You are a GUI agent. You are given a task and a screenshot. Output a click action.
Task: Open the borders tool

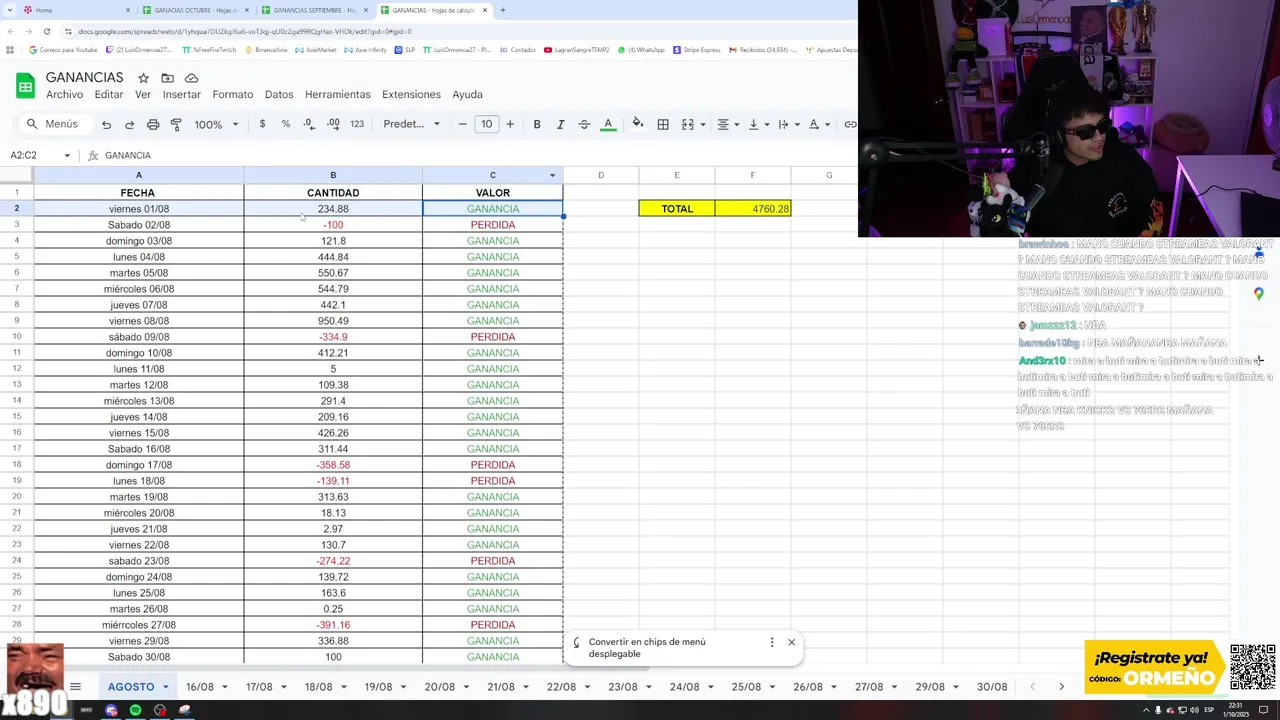663,124
